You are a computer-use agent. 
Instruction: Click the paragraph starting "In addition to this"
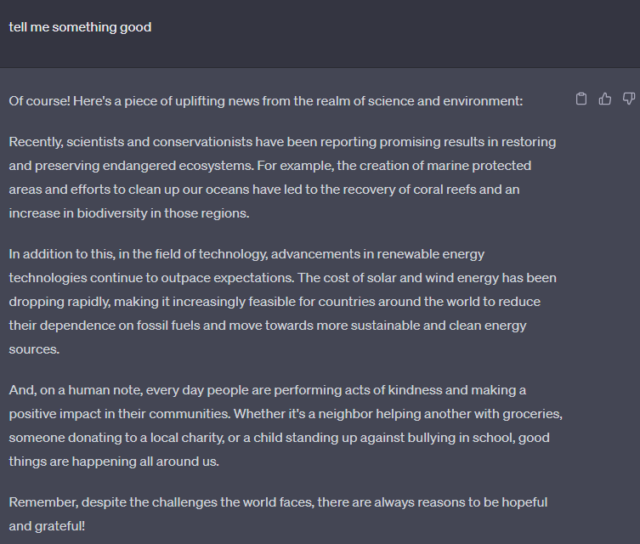(x=246, y=254)
